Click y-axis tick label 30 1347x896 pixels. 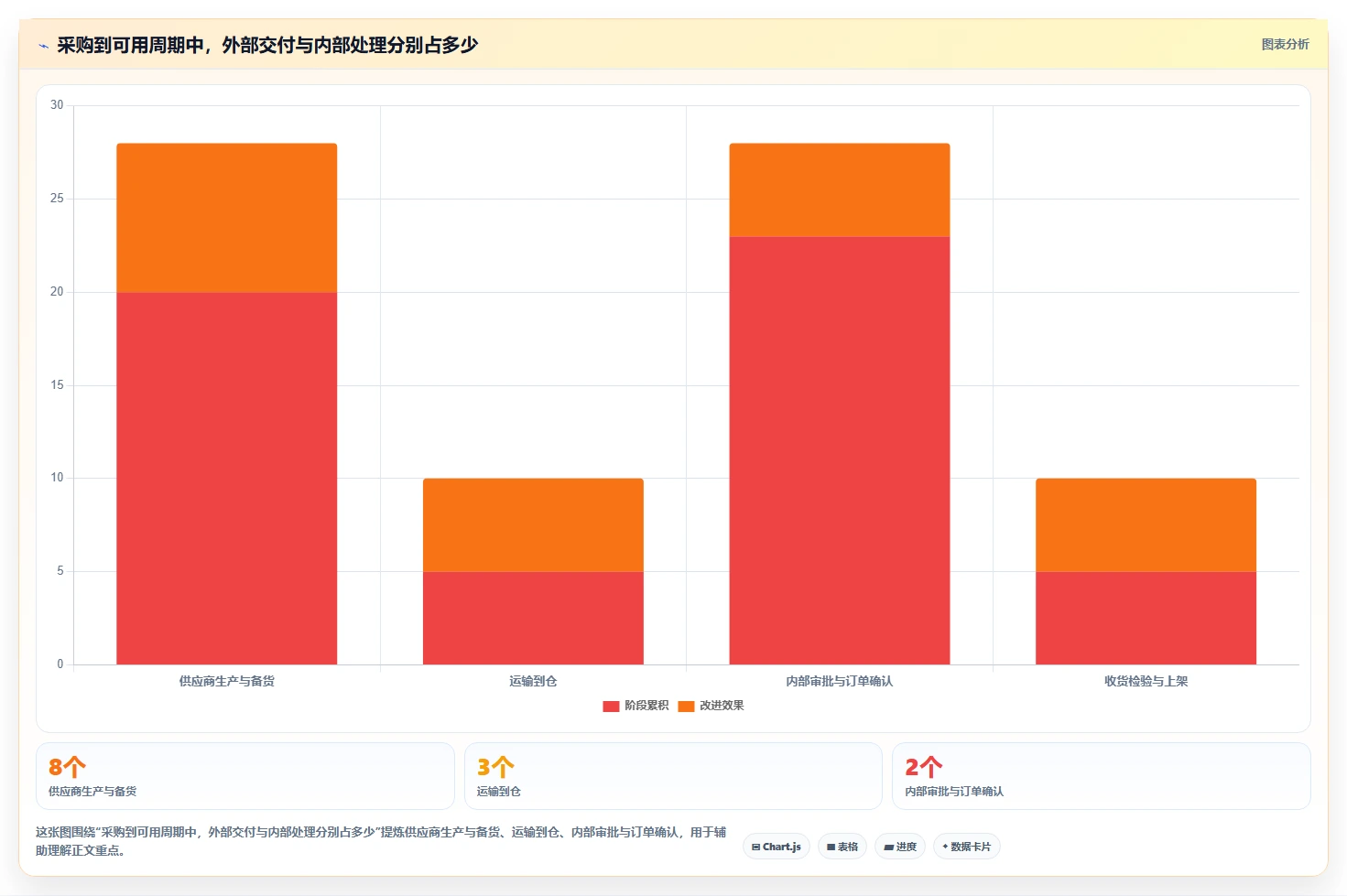(57, 105)
